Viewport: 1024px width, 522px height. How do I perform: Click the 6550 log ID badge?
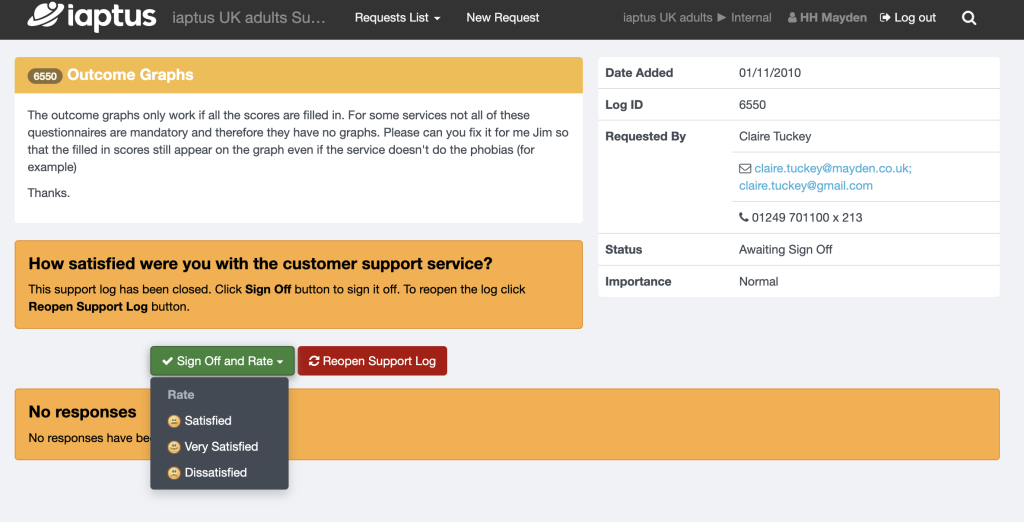(x=45, y=76)
